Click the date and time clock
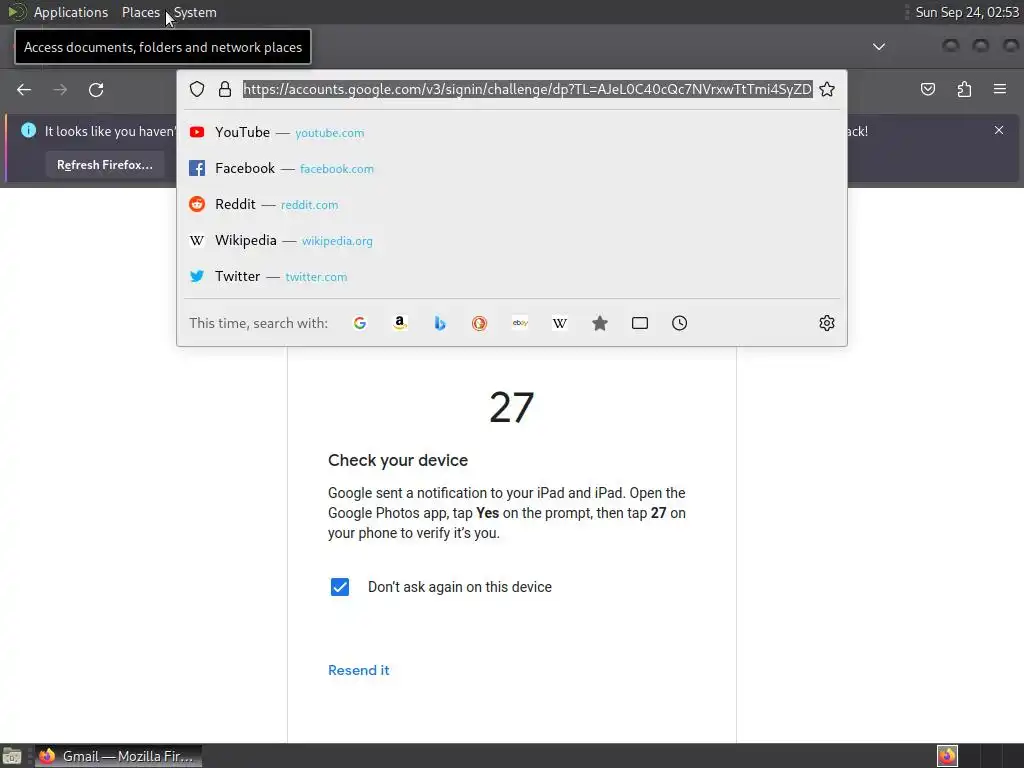The height and width of the screenshot is (768, 1024). click(x=967, y=12)
